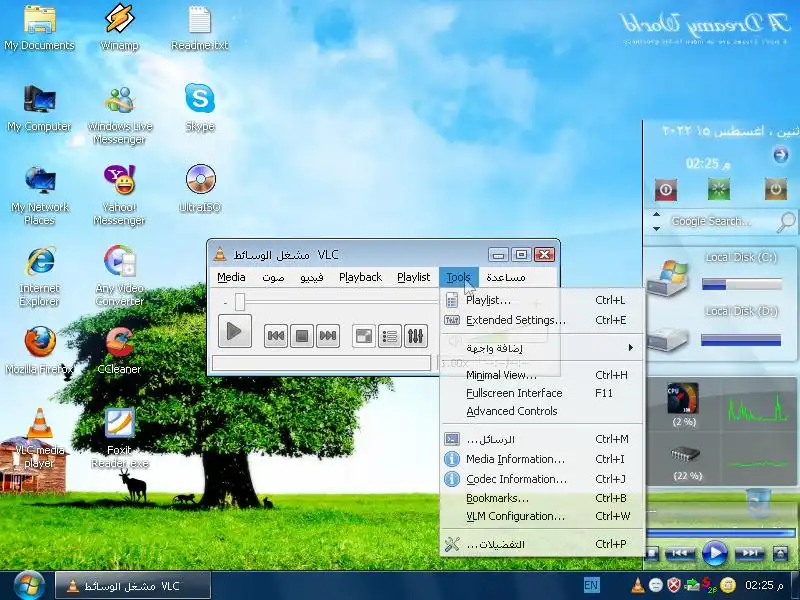
Task: Open الرسائل messages entry
Action: (x=542, y=439)
